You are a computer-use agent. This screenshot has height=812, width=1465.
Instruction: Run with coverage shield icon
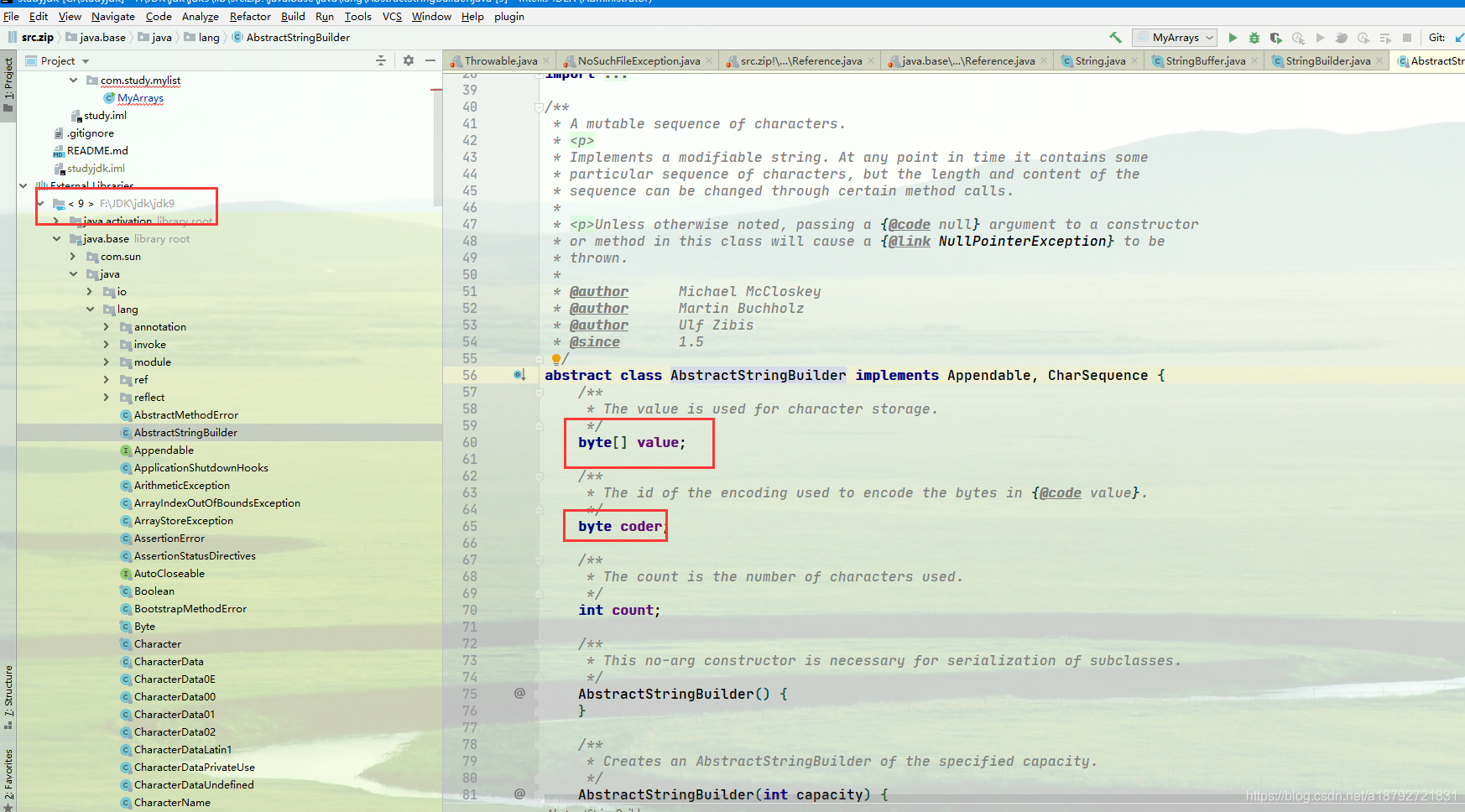(x=1276, y=38)
